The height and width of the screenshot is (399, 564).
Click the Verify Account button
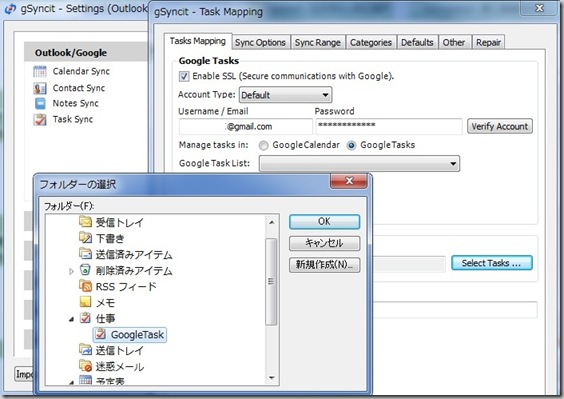tap(500, 126)
